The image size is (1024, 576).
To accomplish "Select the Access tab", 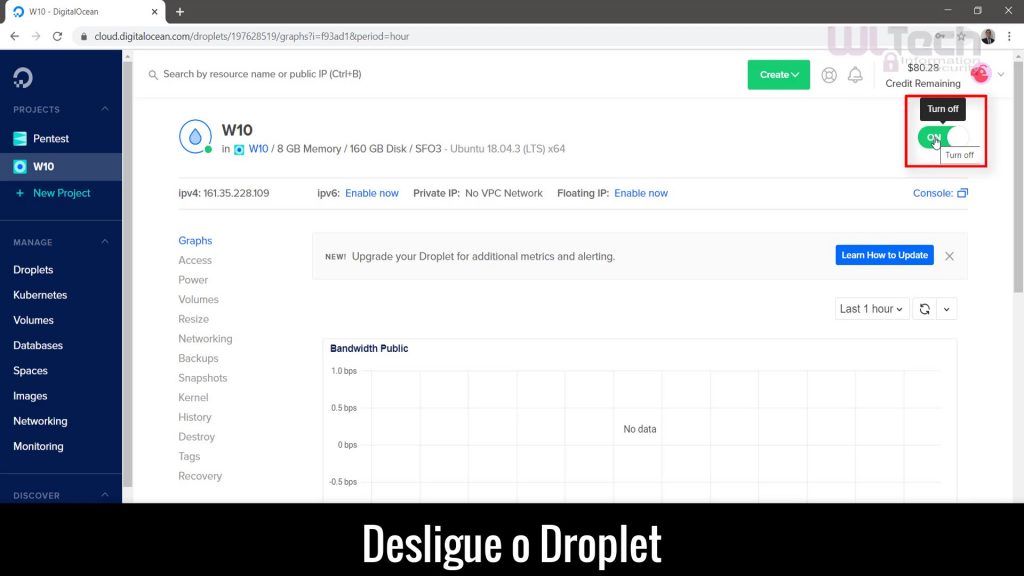I will pyautogui.click(x=195, y=260).
